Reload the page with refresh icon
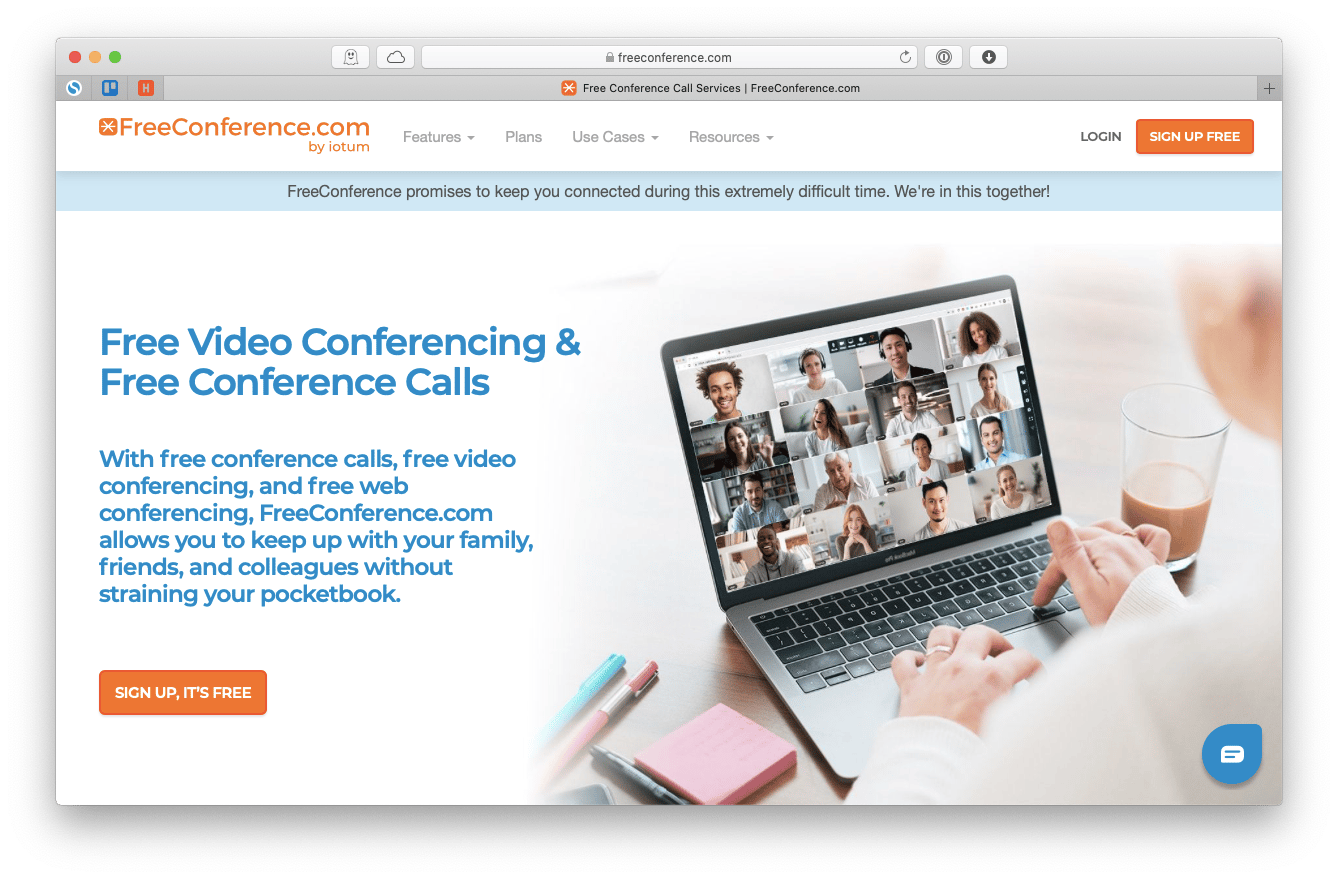 click(x=906, y=57)
